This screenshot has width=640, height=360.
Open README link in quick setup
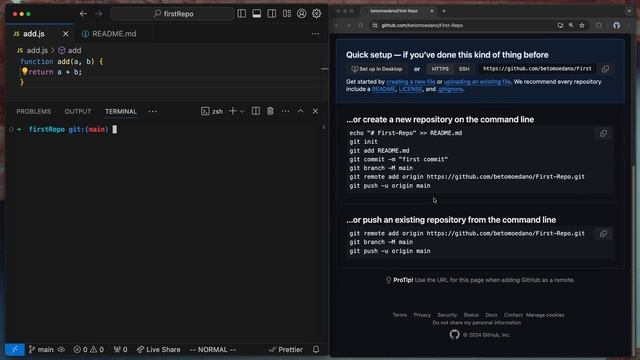[x=383, y=89]
